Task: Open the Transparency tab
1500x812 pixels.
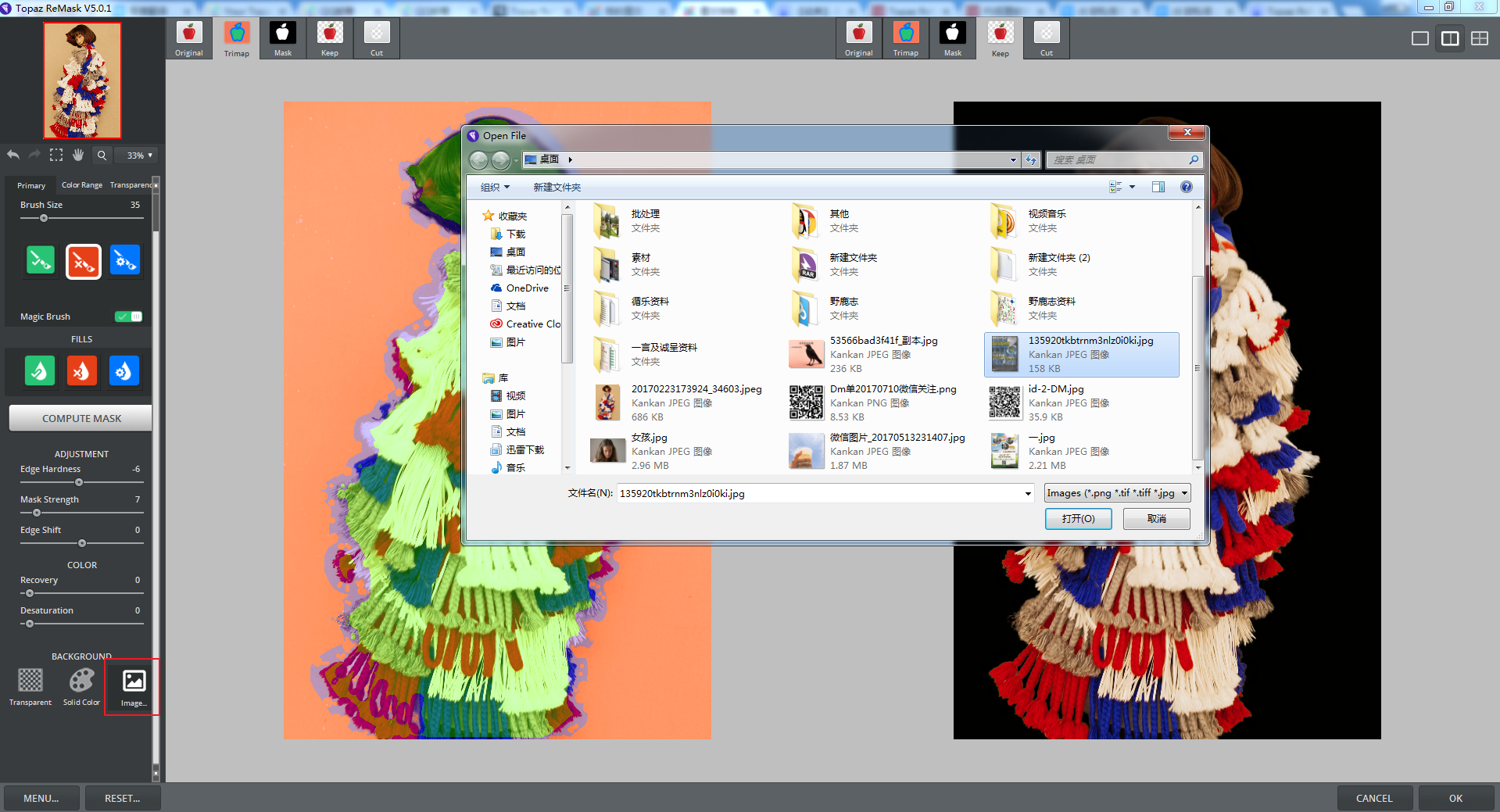Action: [131, 185]
